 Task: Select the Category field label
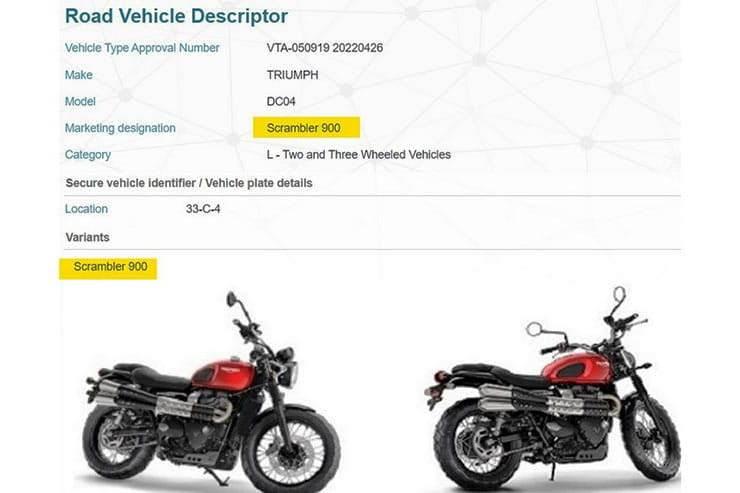click(88, 155)
